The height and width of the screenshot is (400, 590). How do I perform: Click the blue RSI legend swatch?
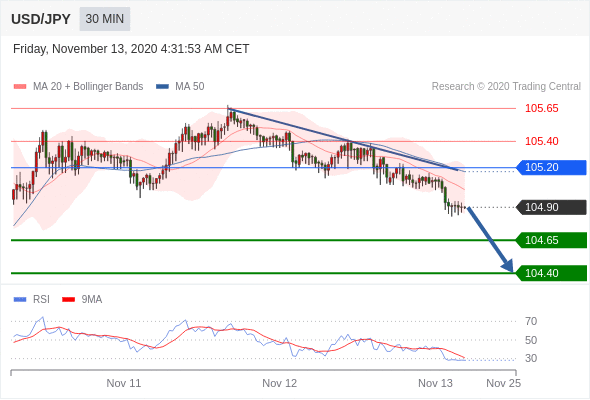click(20, 300)
